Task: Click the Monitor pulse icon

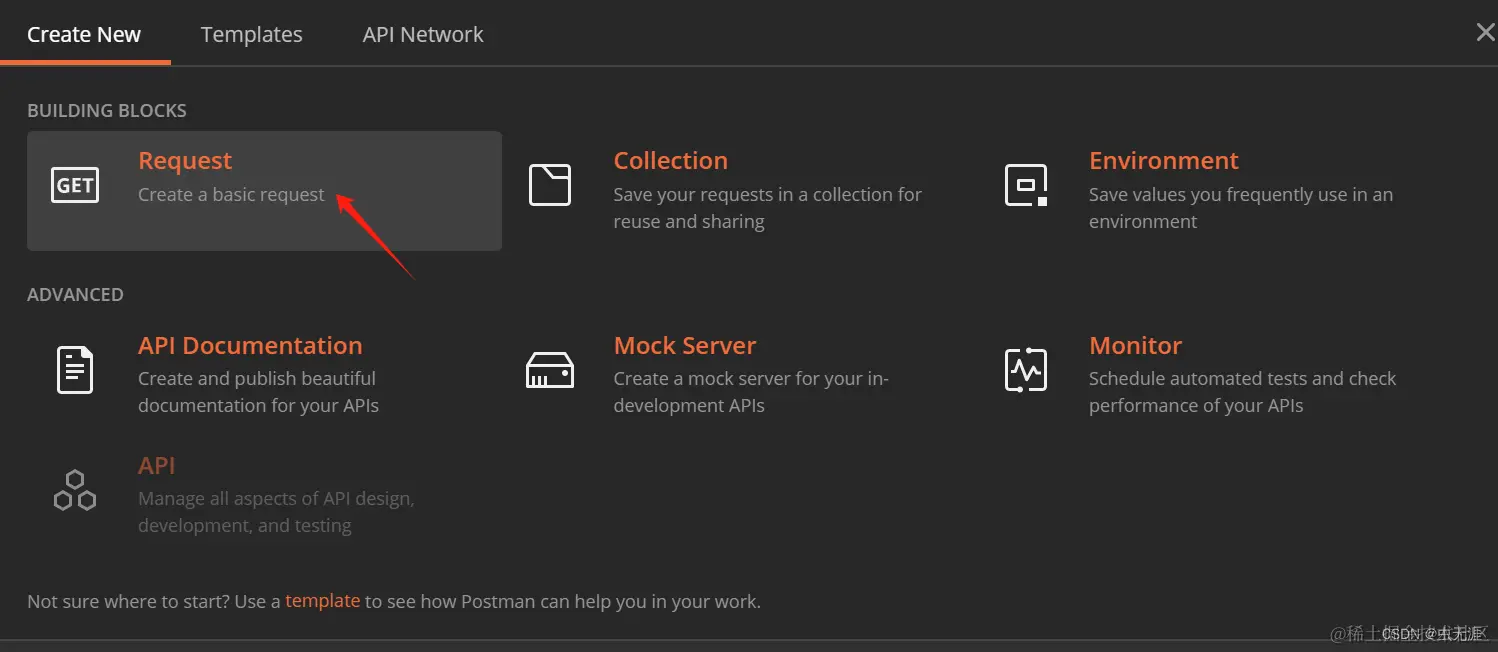Action: pos(1026,370)
